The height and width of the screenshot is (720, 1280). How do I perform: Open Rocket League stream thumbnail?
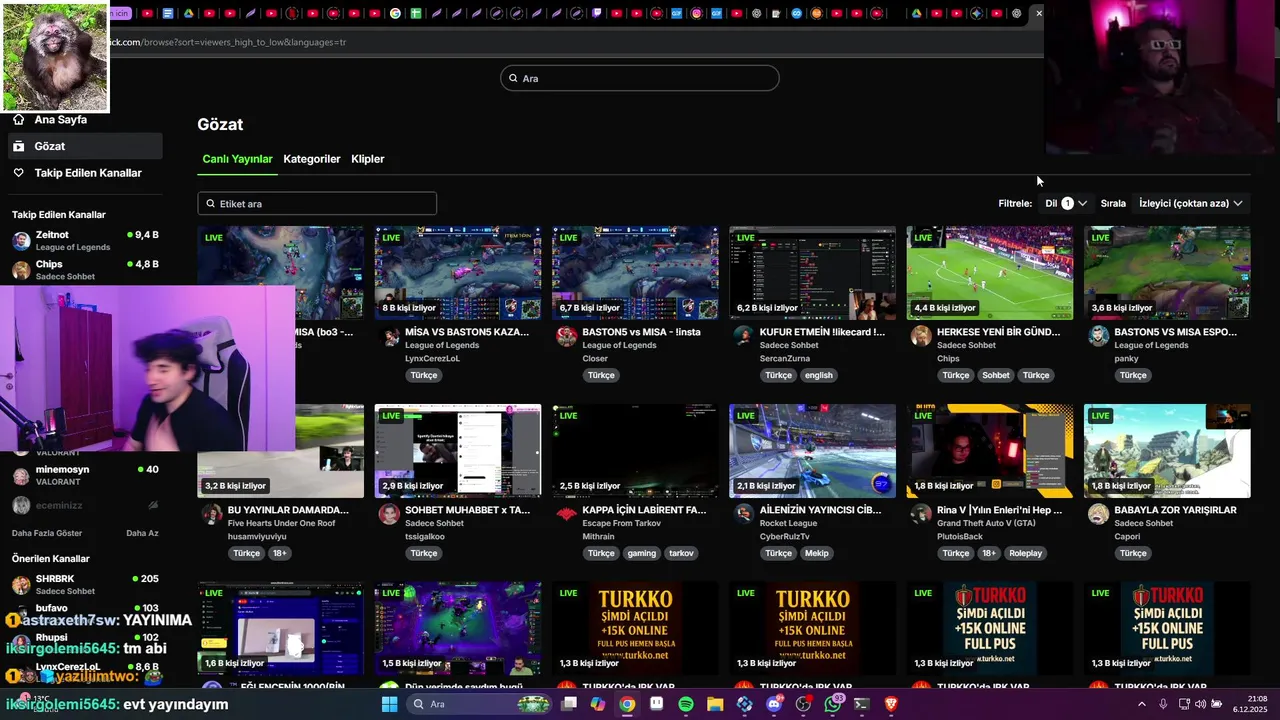click(812, 451)
